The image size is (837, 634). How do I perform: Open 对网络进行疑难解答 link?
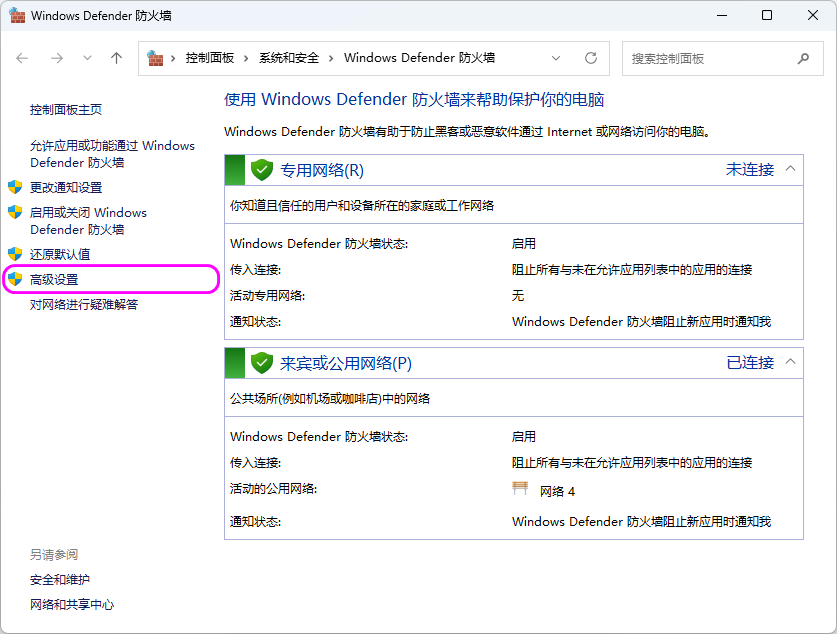(x=84, y=304)
